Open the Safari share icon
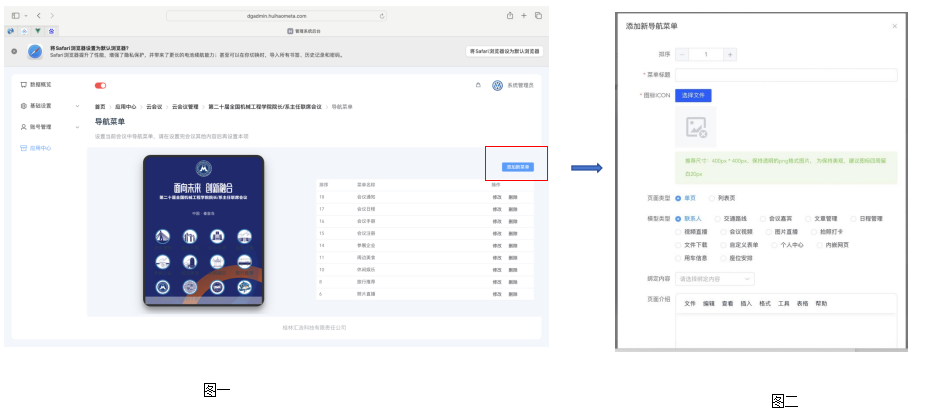 (x=510, y=16)
